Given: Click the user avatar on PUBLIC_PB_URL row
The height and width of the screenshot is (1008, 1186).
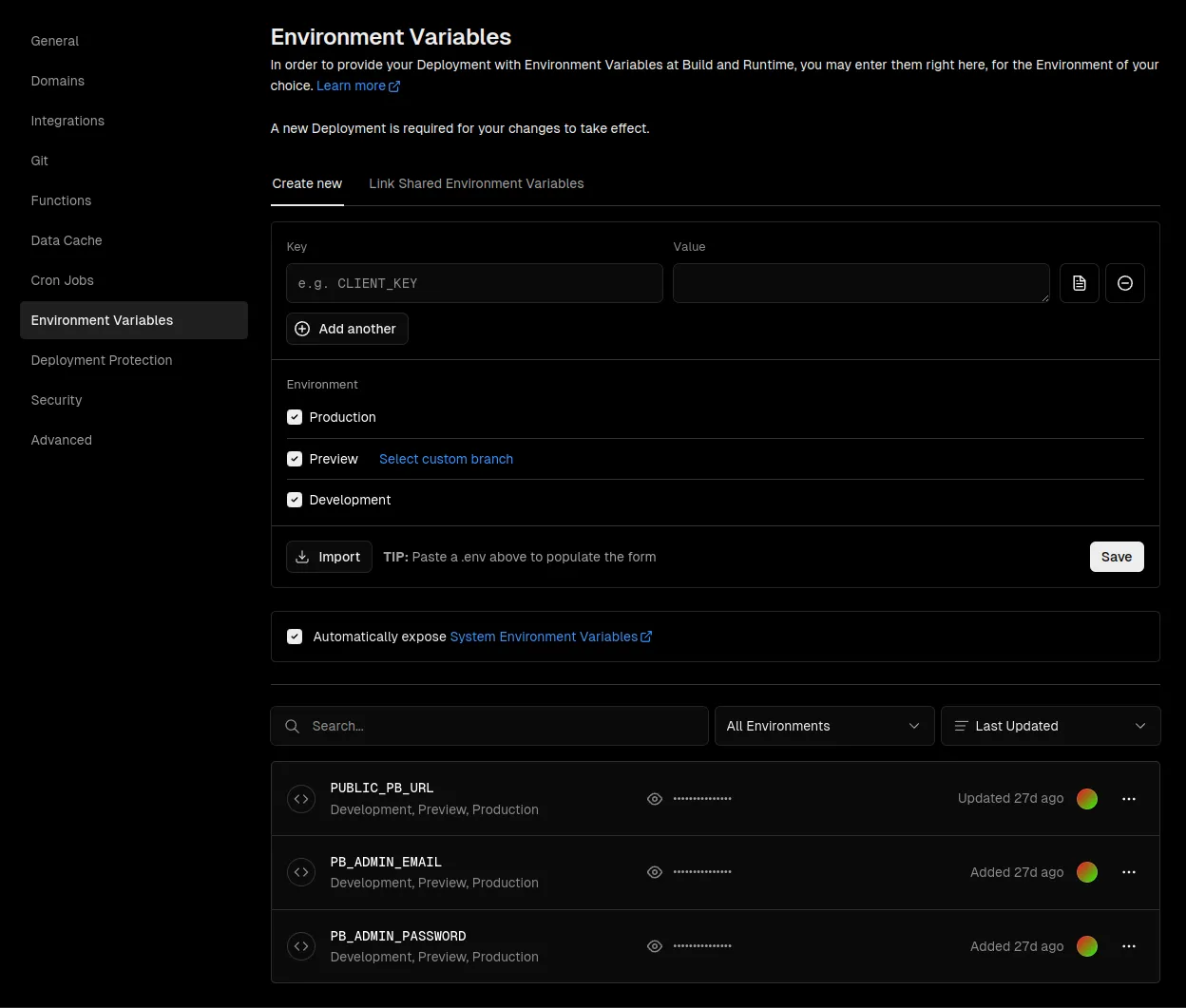Looking at the screenshot, I should pos(1086,799).
